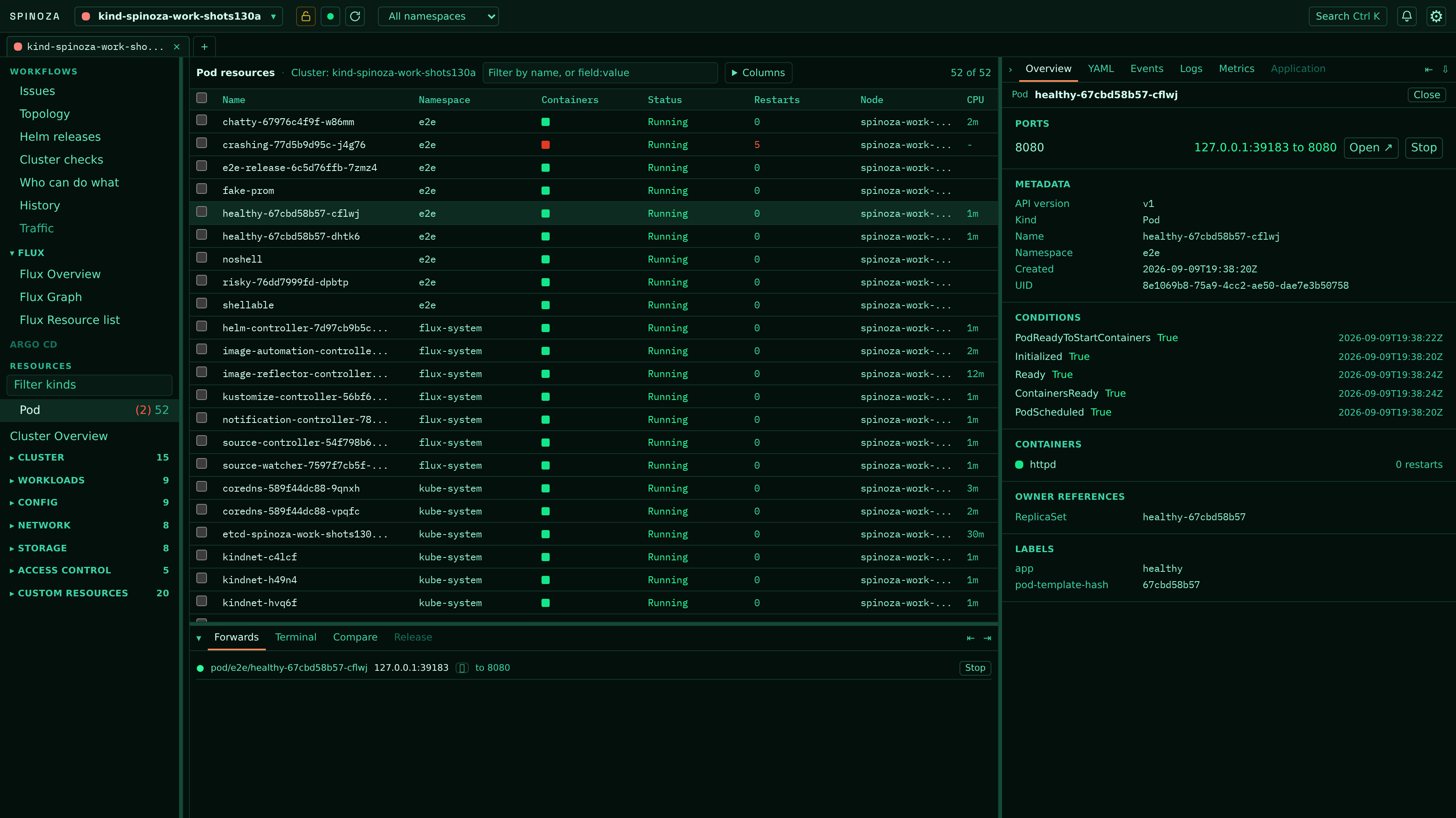Viewport: 1456px width, 818px height.
Task: Click the ReplicaSet healthy-67cbd58b57 owner reference
Action: pyautogui.click(x=1194, y=517)
